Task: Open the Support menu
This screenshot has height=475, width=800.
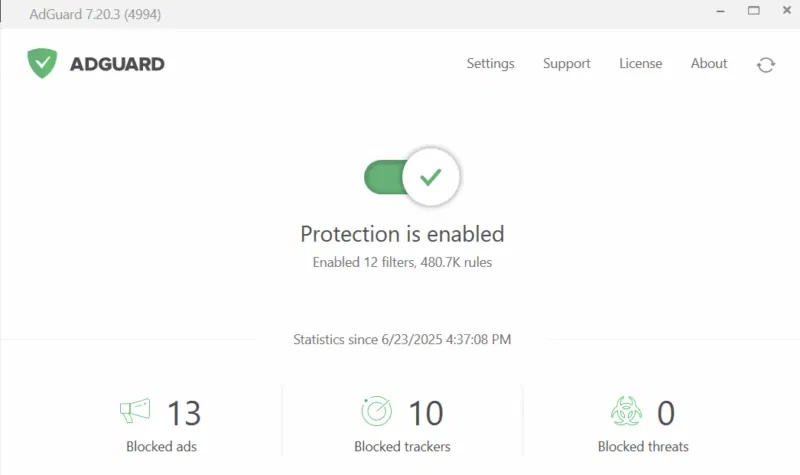Action: [566, 63]
